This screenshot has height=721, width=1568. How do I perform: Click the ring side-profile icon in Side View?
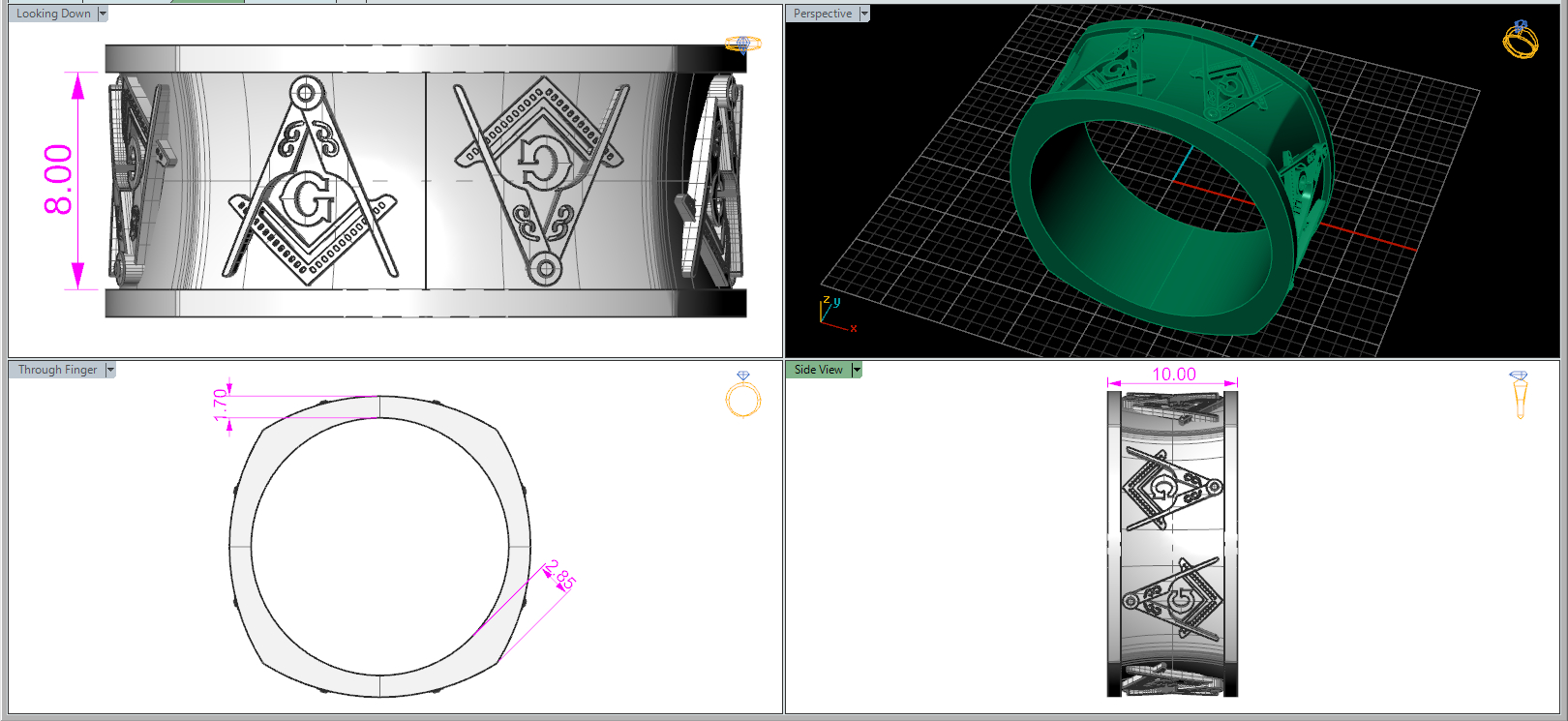(x=1519, y=395)
